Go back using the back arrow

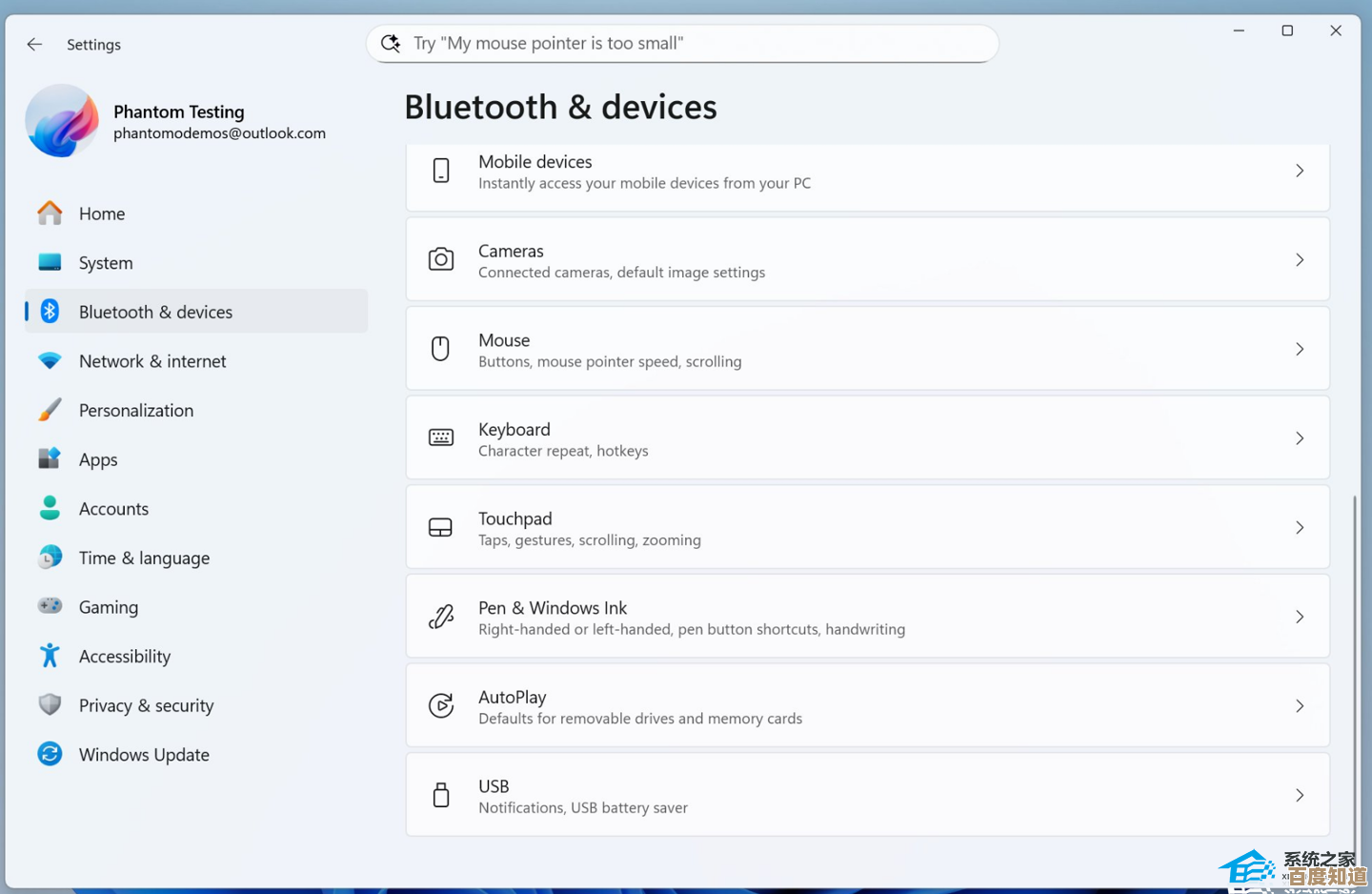(x=34, y=44)
